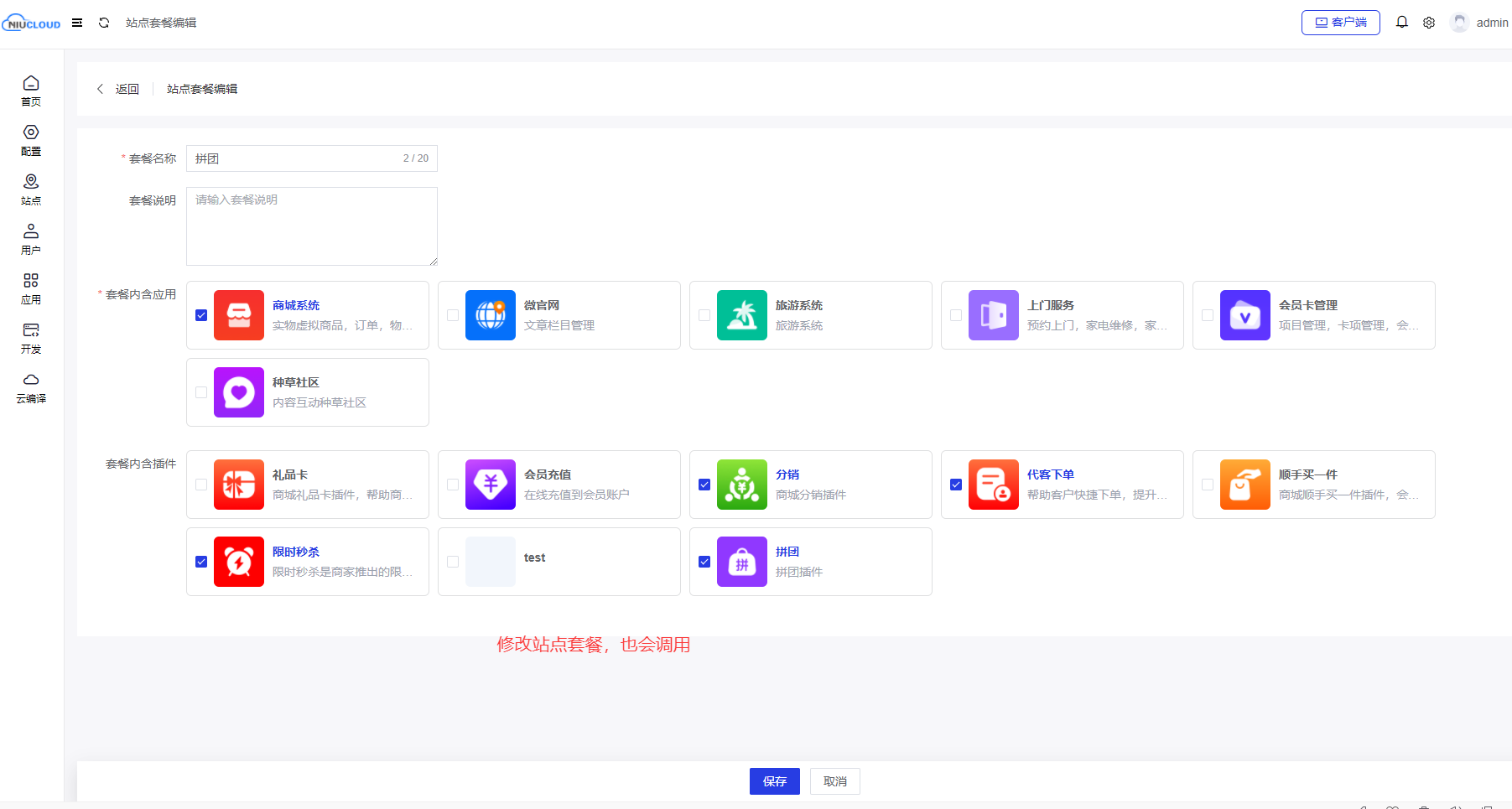Check the 种草社区 app checkbox

click(x=201, y=392)
